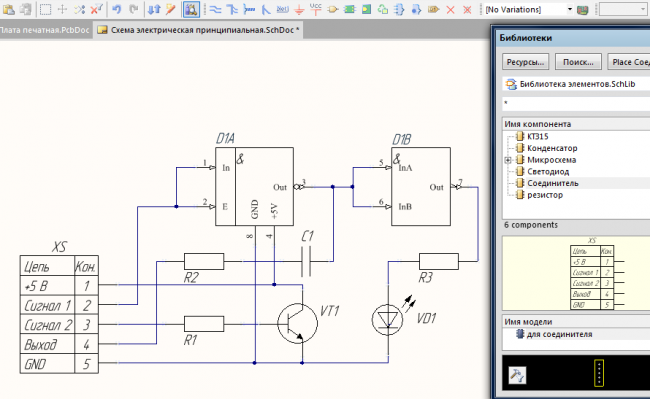The height and width of the screenshot is (399, 650).
Task: Open the No Variations dropdown
Action: [x=570, y=9]
